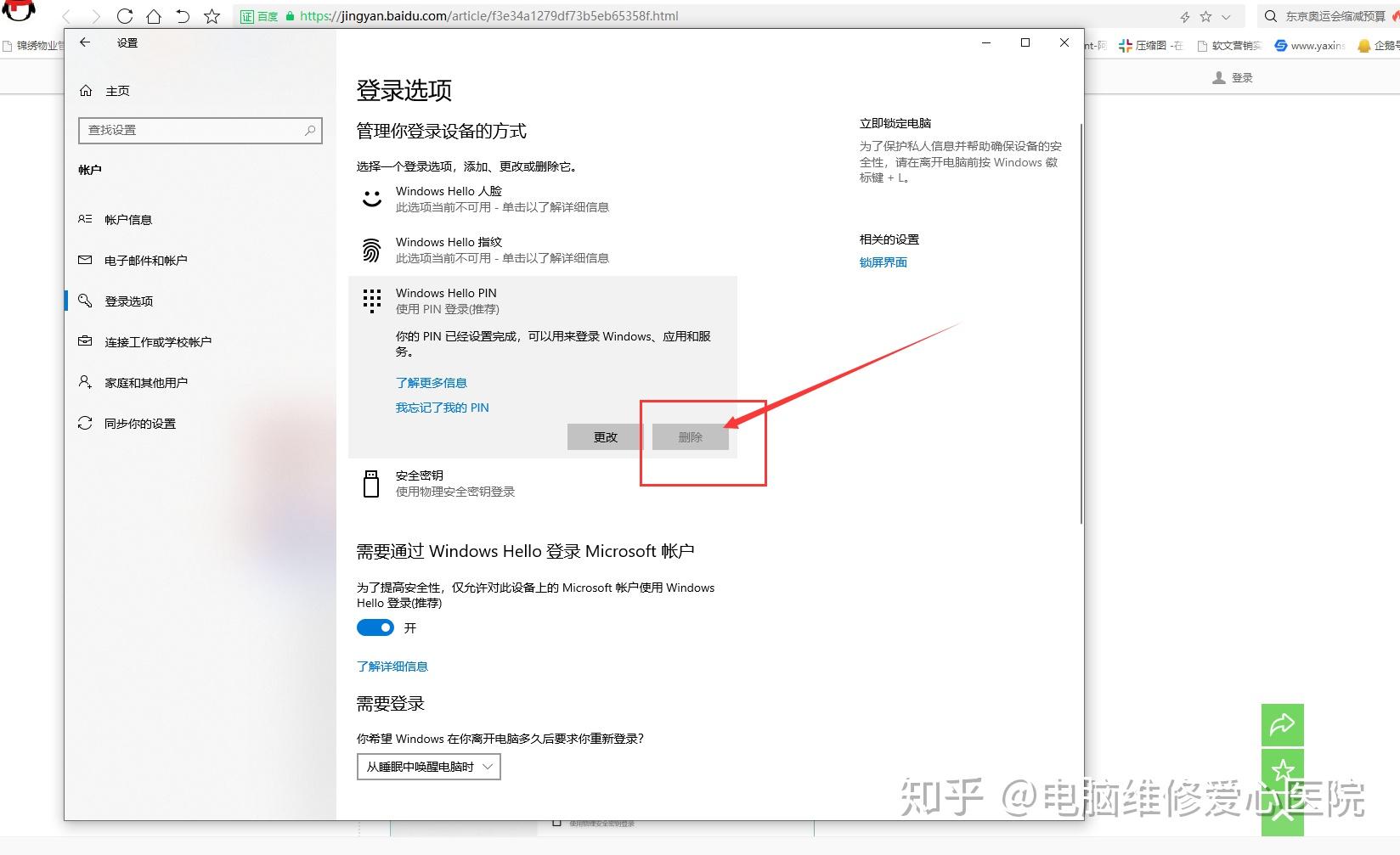The image size is (1400, 855).
Task: Open the favorites chevron dropdown in toolbar
Action: [x=1224, y=16]
